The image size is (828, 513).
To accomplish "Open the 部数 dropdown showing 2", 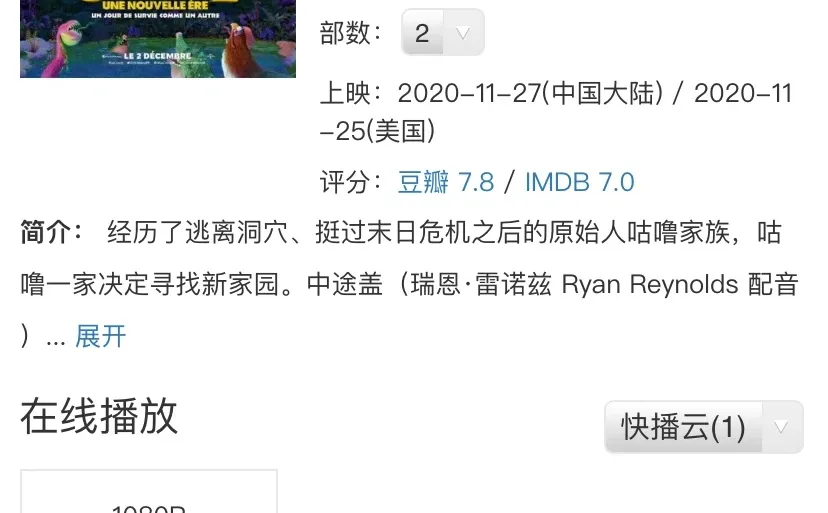I will [x=443, y=32].
